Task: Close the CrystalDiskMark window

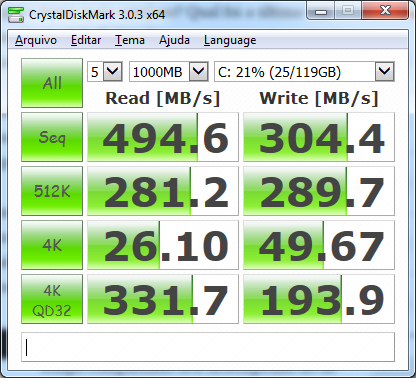Action: (x=385, y=11)
